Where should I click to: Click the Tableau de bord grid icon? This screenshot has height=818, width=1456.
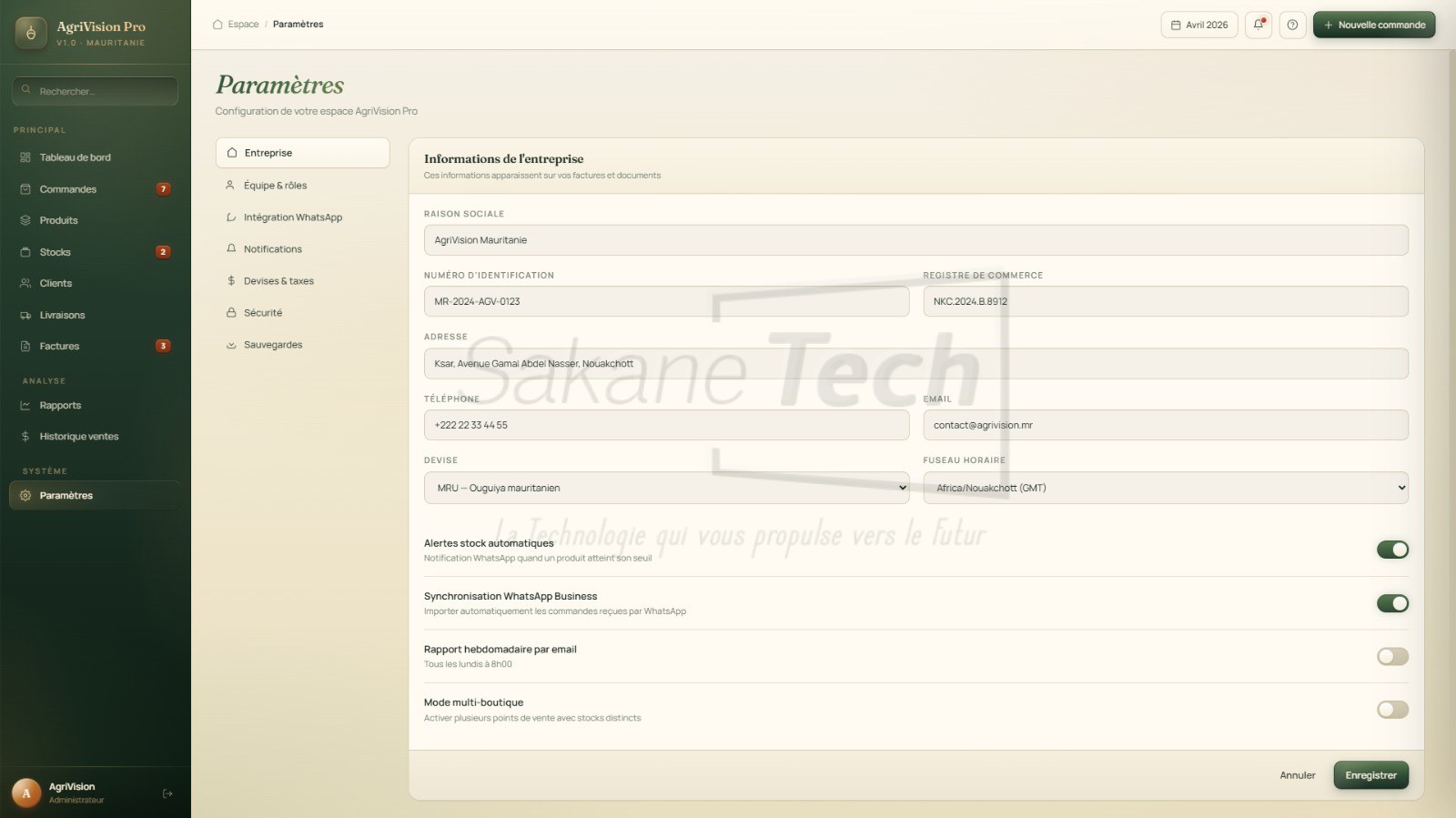(x=25, y=157)
